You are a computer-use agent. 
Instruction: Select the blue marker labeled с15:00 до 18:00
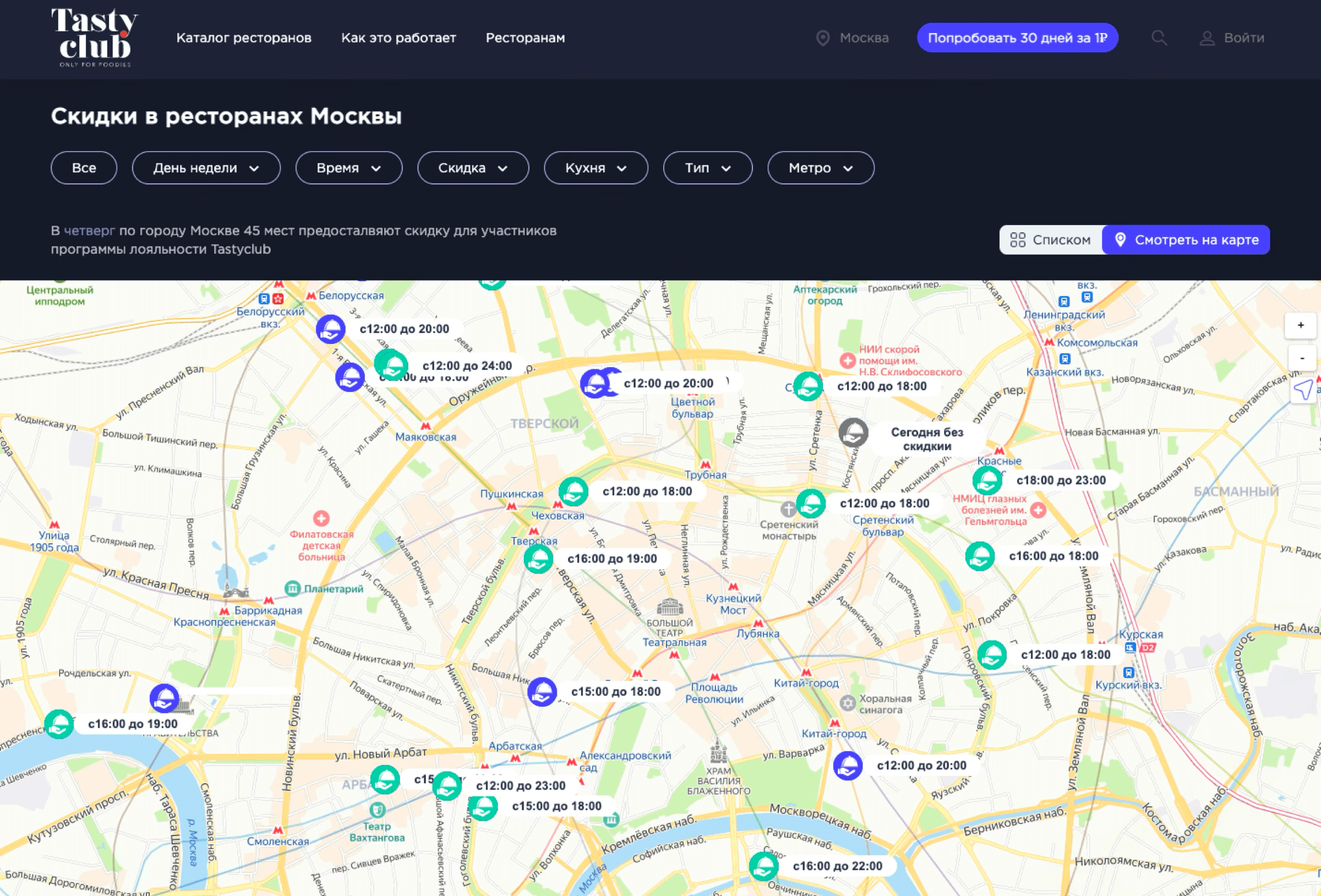(542, 692)
